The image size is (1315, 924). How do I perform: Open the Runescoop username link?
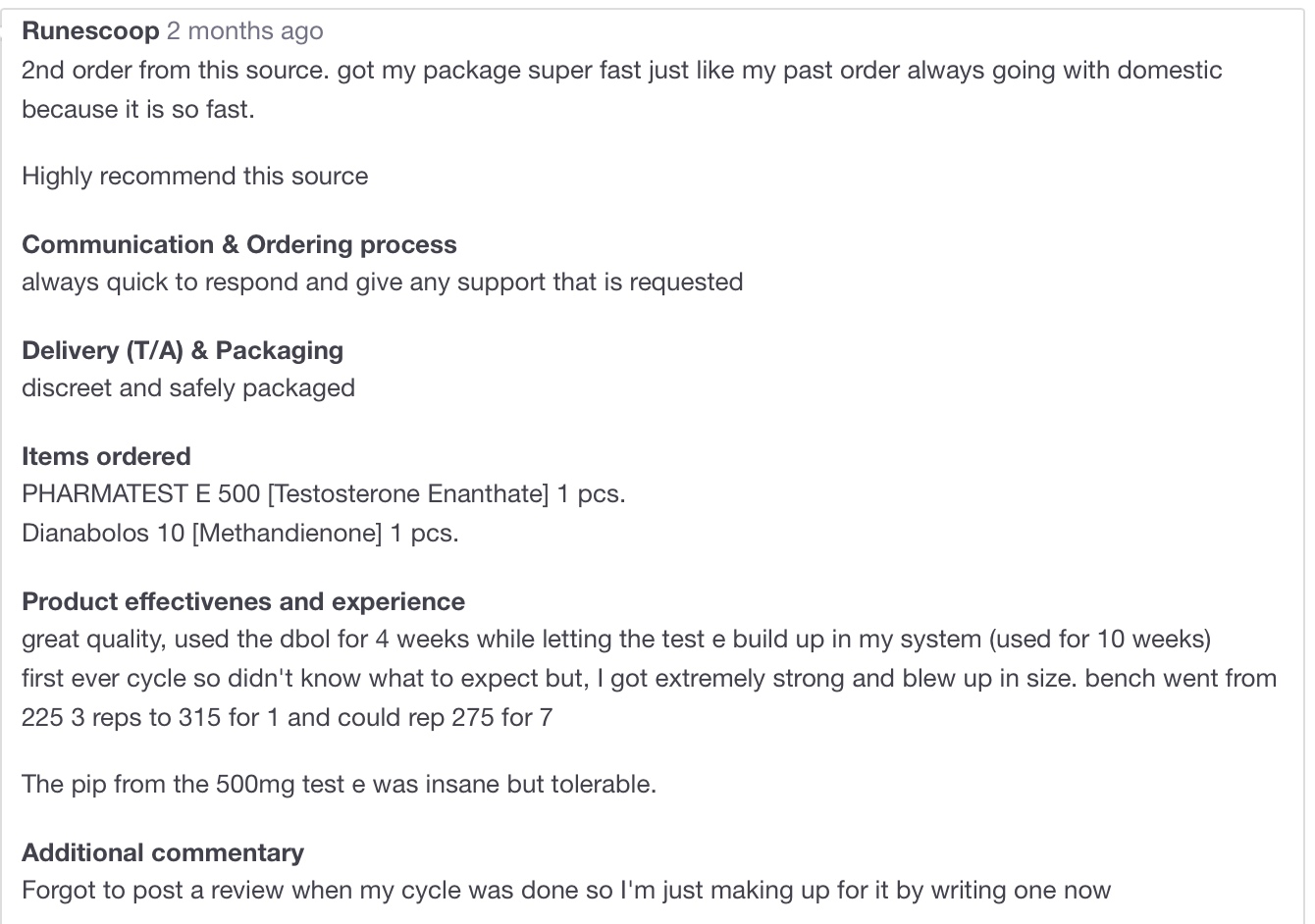pyautogui.click(x=90, y=31)
